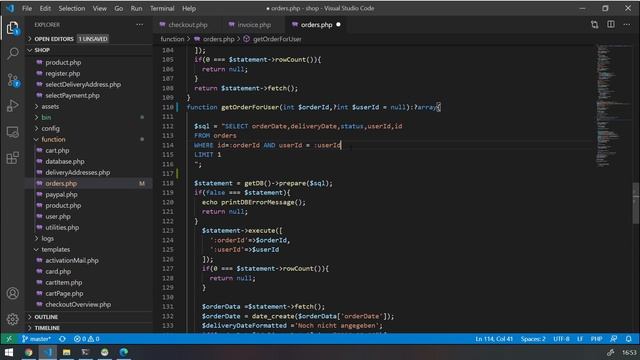Click Ln 114, Col 41 in status bar

pos(494,339)
